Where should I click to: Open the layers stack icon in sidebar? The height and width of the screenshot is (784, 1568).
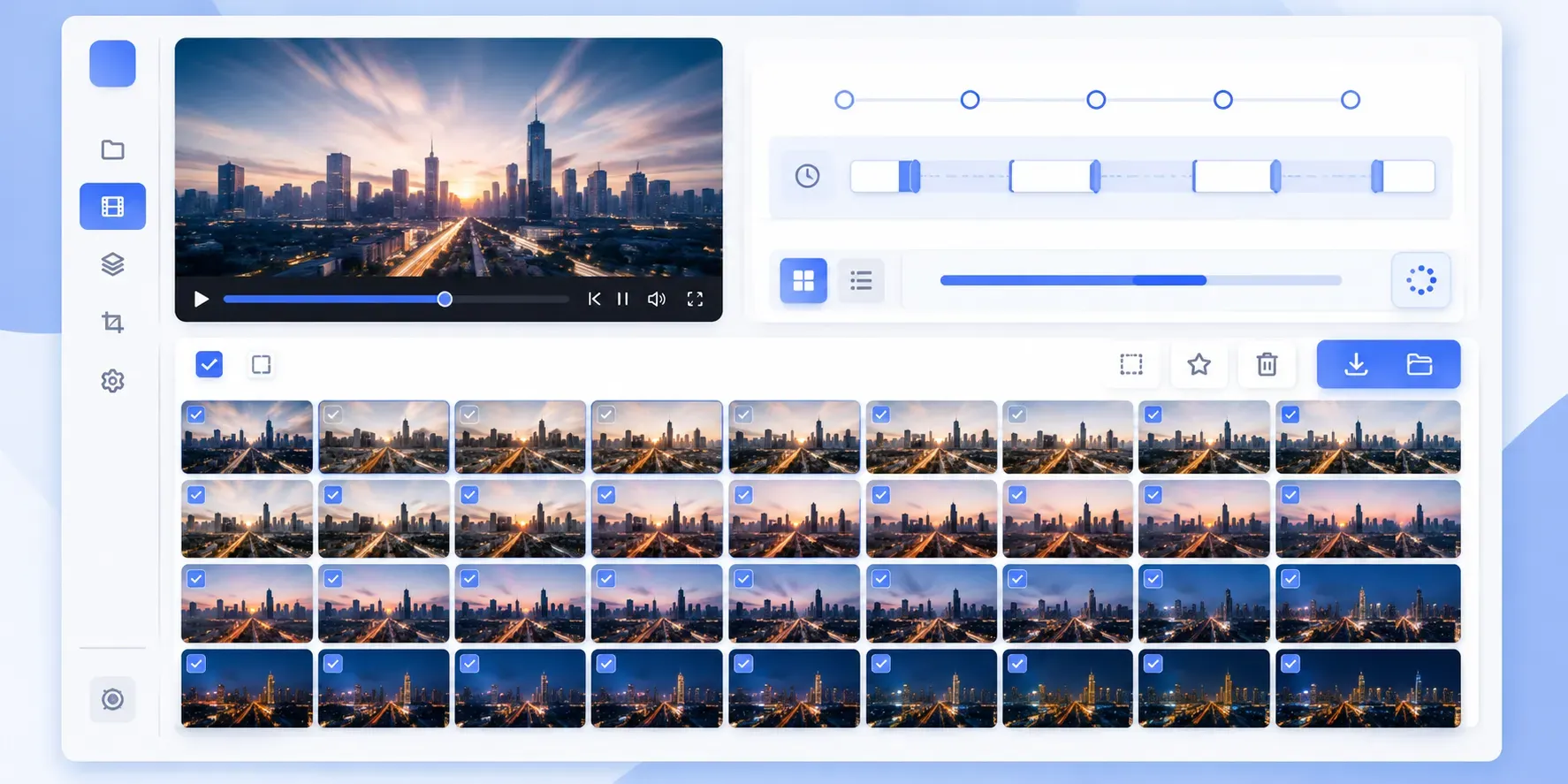[x=112, y=264]
